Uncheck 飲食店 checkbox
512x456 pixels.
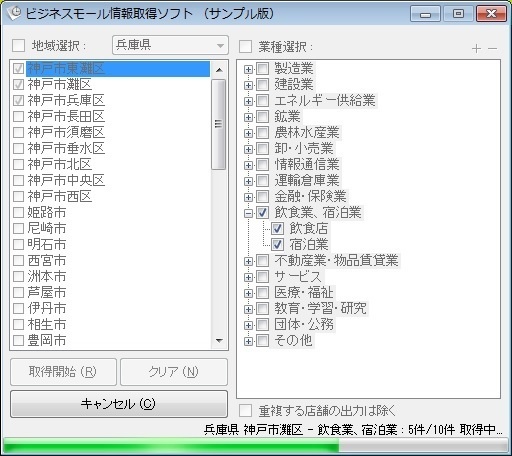[x=277, y=229]
